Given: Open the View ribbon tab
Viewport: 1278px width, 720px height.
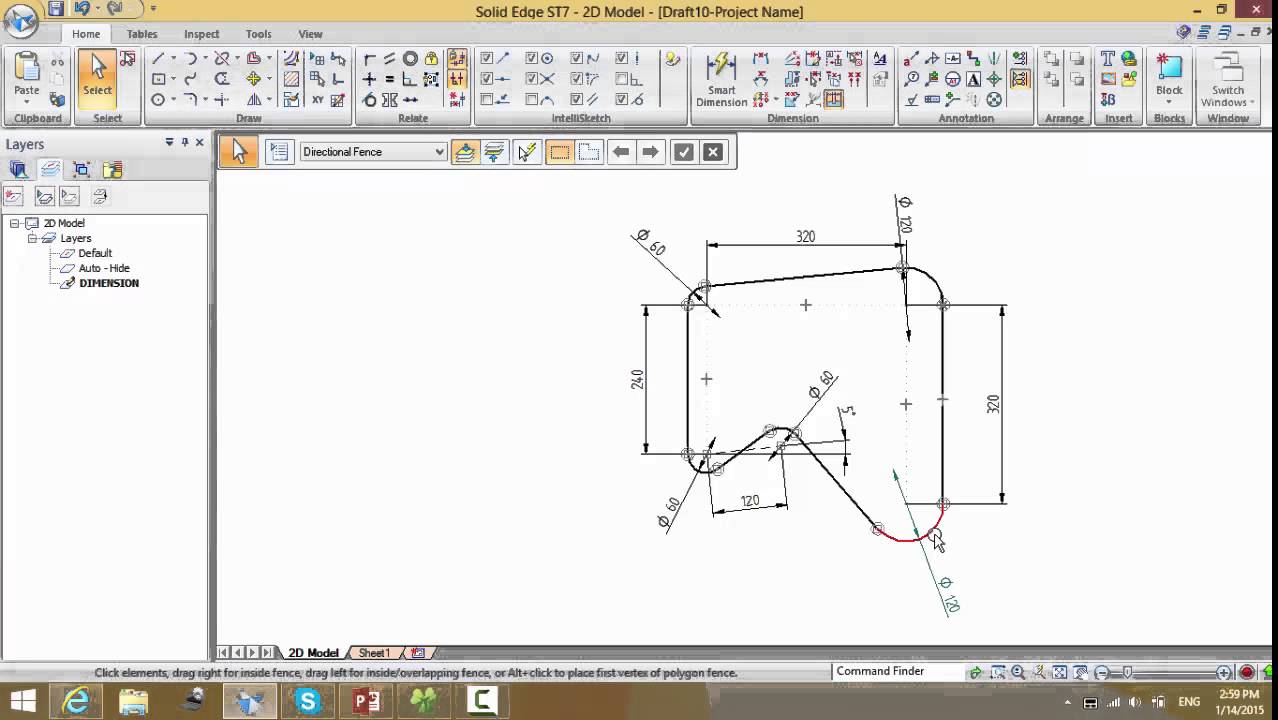Looking at the screenshot, I should pos(310,34).
